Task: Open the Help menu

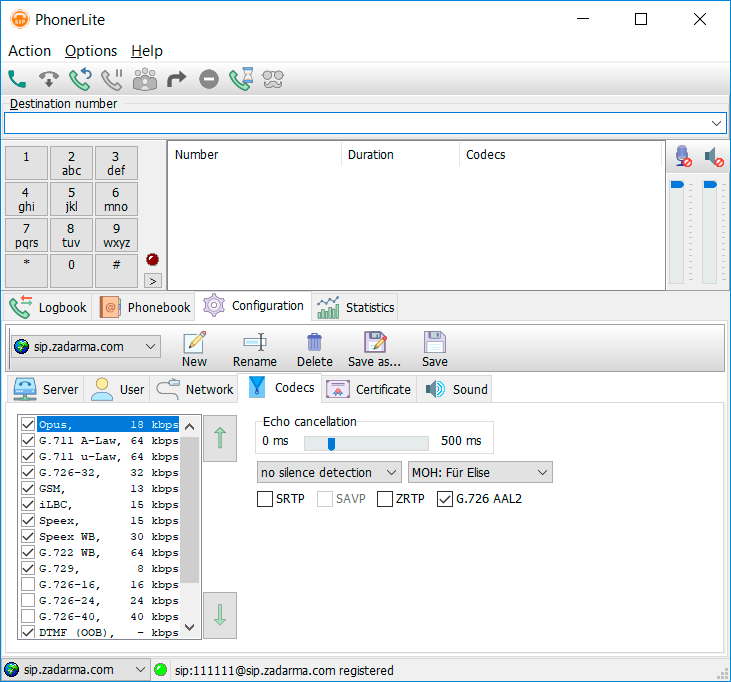Action: coord(147,51)
